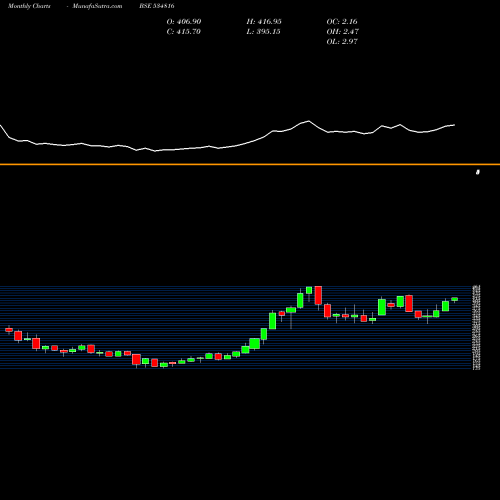This screenshot has height=500, width=500.
Task: Select the open value "O: 406.90"
Action: tap(184, 22)
